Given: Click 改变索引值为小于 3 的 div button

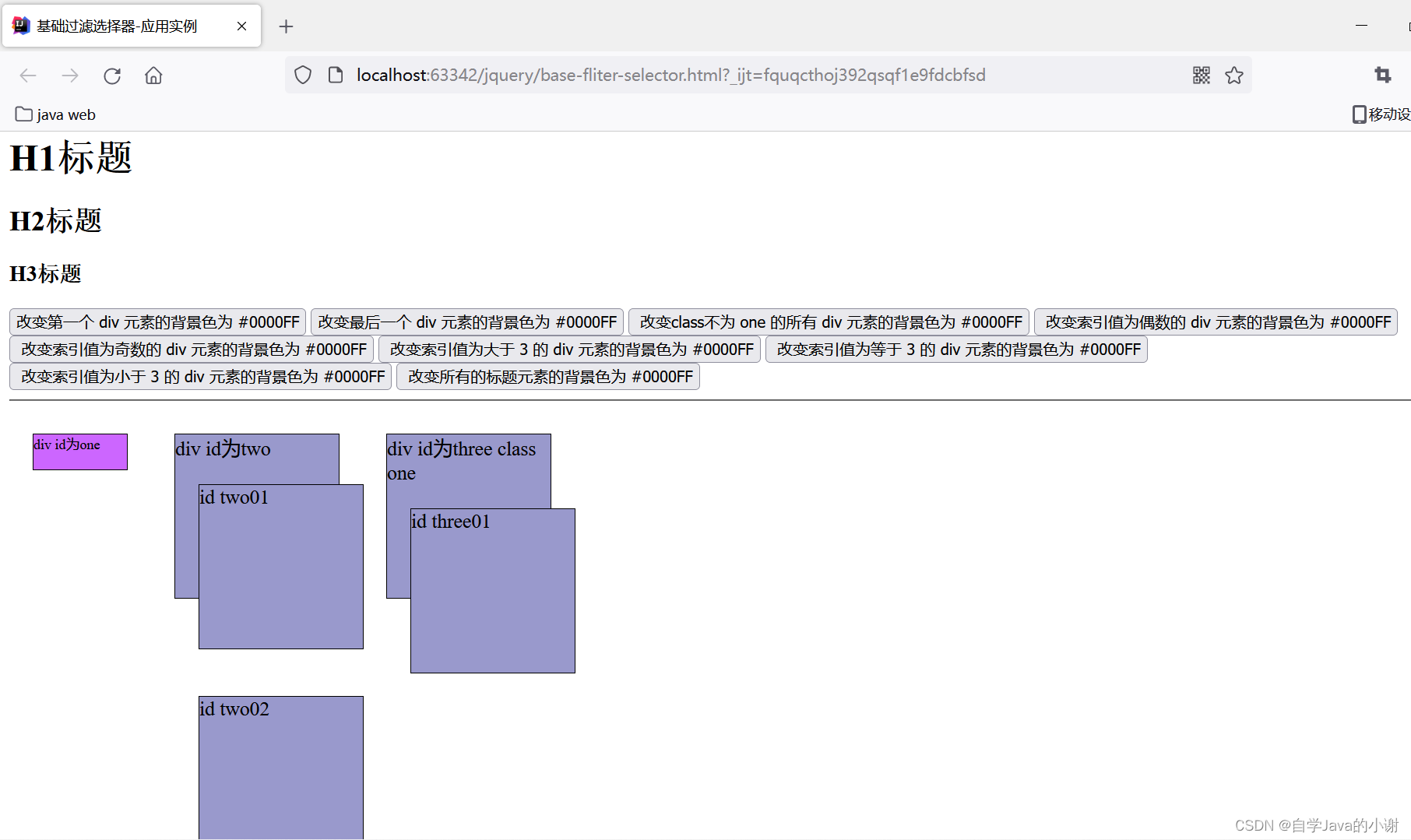Looking at the screenshot, I should coord(200,377).
